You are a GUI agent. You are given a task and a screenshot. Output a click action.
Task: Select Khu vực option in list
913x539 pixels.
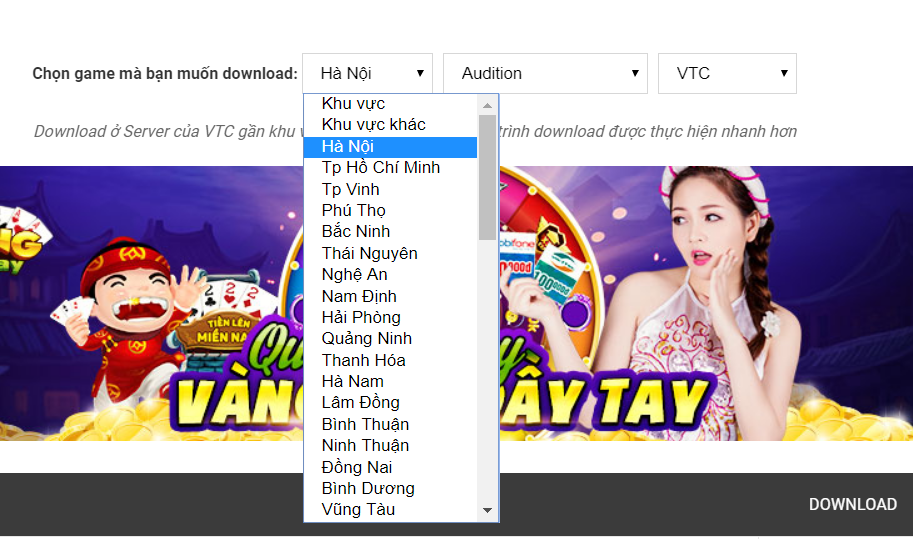click(x=390, y=104)
